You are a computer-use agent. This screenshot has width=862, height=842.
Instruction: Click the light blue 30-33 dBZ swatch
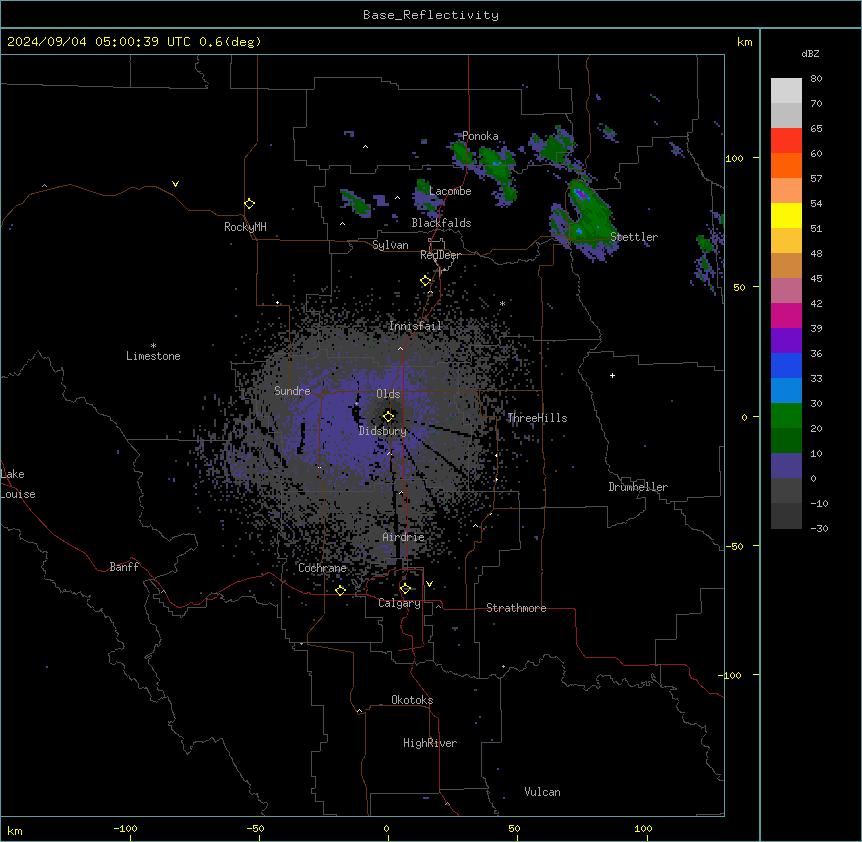pyautogui.click(x=786, y=391)
